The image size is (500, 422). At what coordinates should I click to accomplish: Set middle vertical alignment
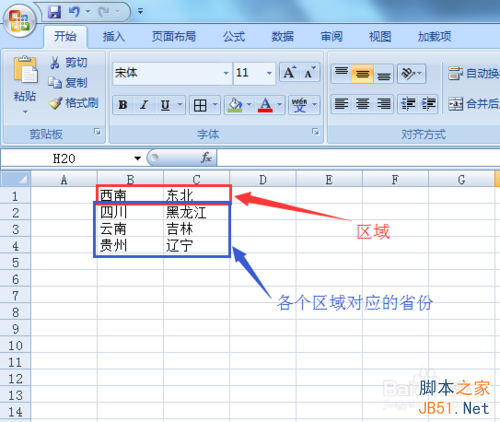(362, 74)
